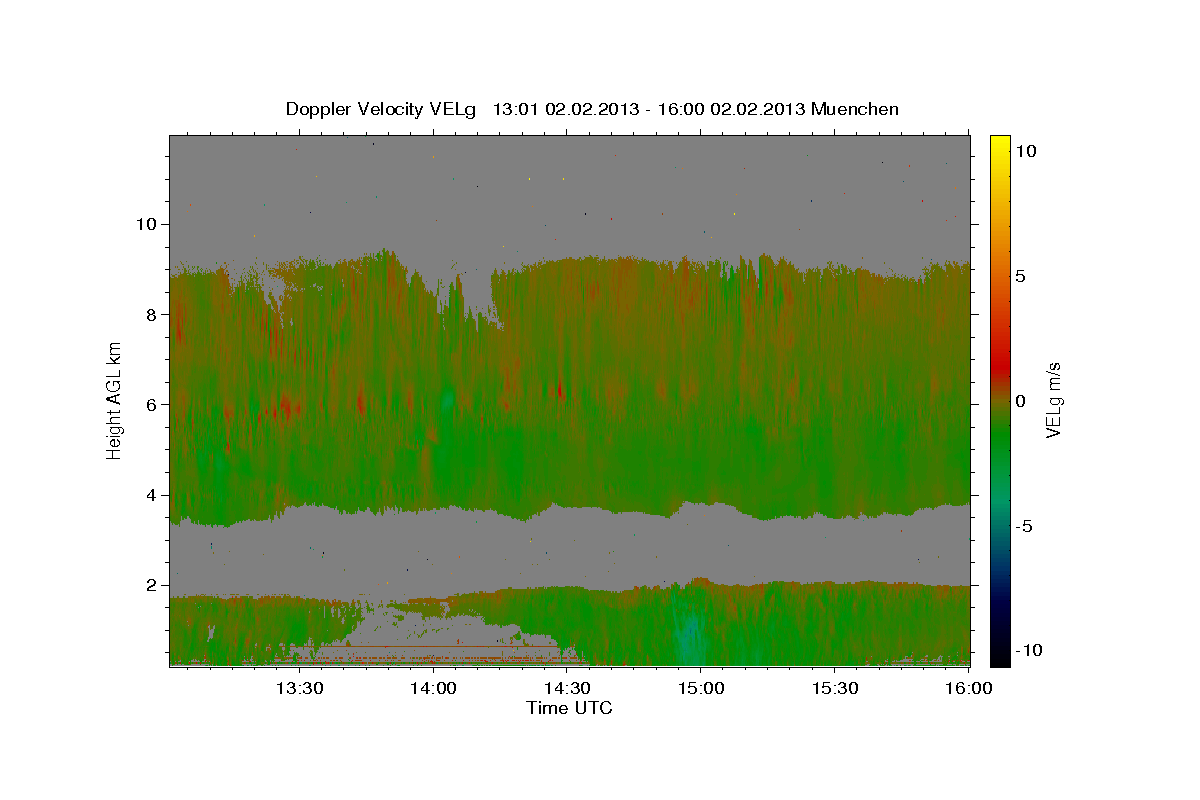Click 'Muenchen' in the plot title
The height and width of the screenshot is (800, 1200).
click(856, 109)
